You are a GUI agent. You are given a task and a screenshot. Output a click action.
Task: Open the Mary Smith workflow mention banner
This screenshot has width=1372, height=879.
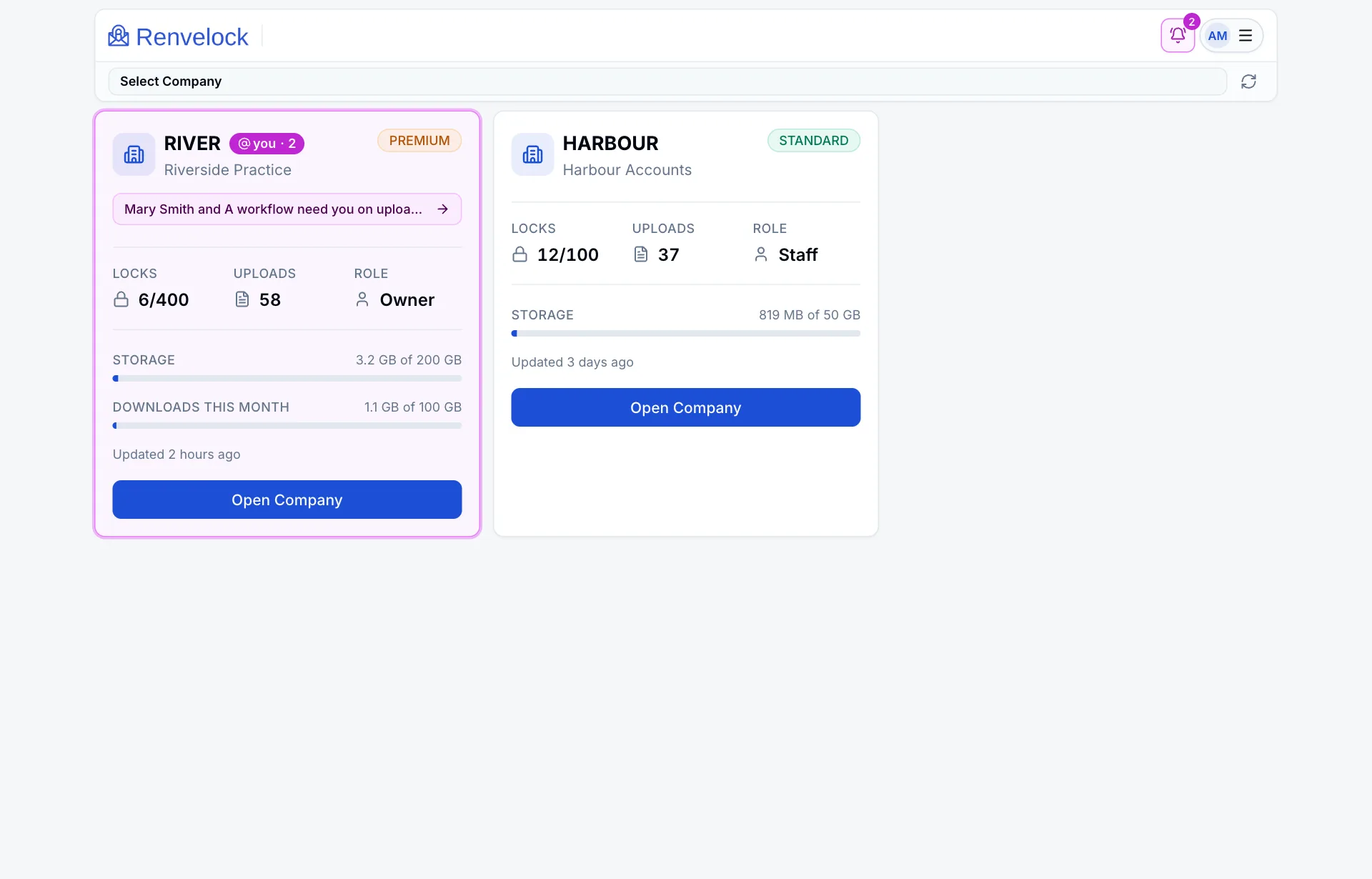(287, 209)
